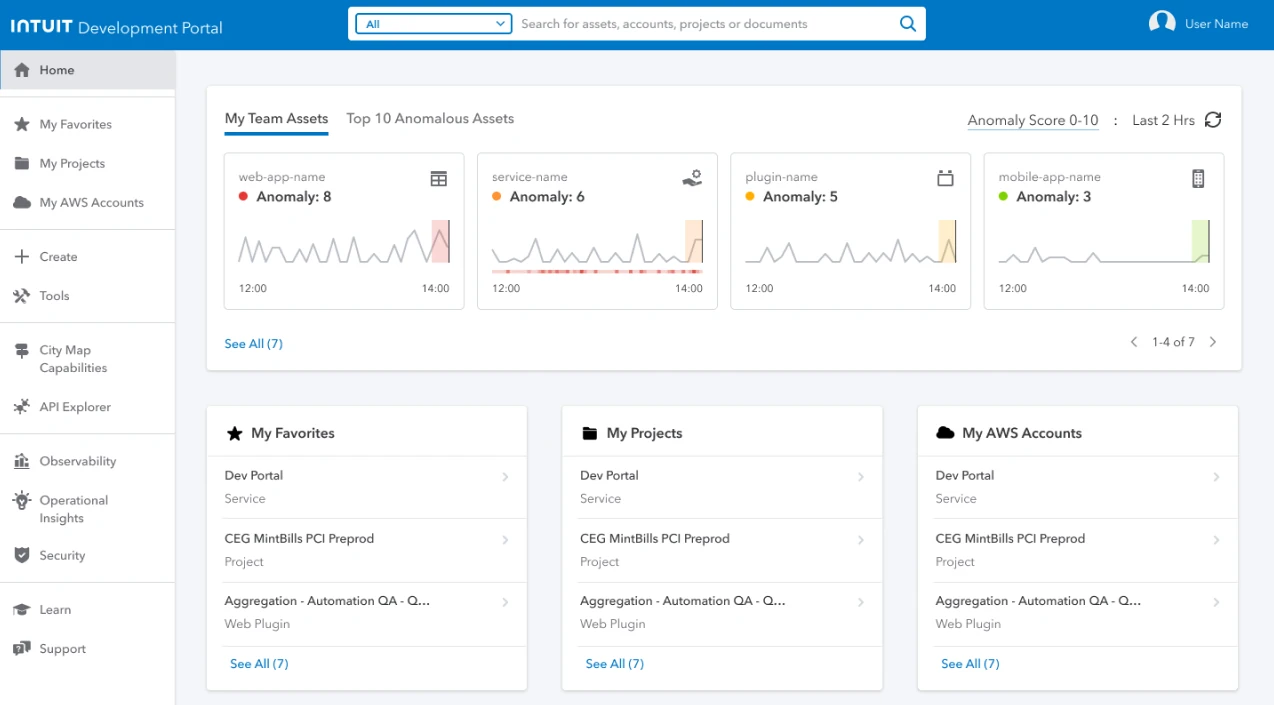Click the My AWS Accounts cloud icon in sidebar
1274x705 pixels.
click(22, 202)
